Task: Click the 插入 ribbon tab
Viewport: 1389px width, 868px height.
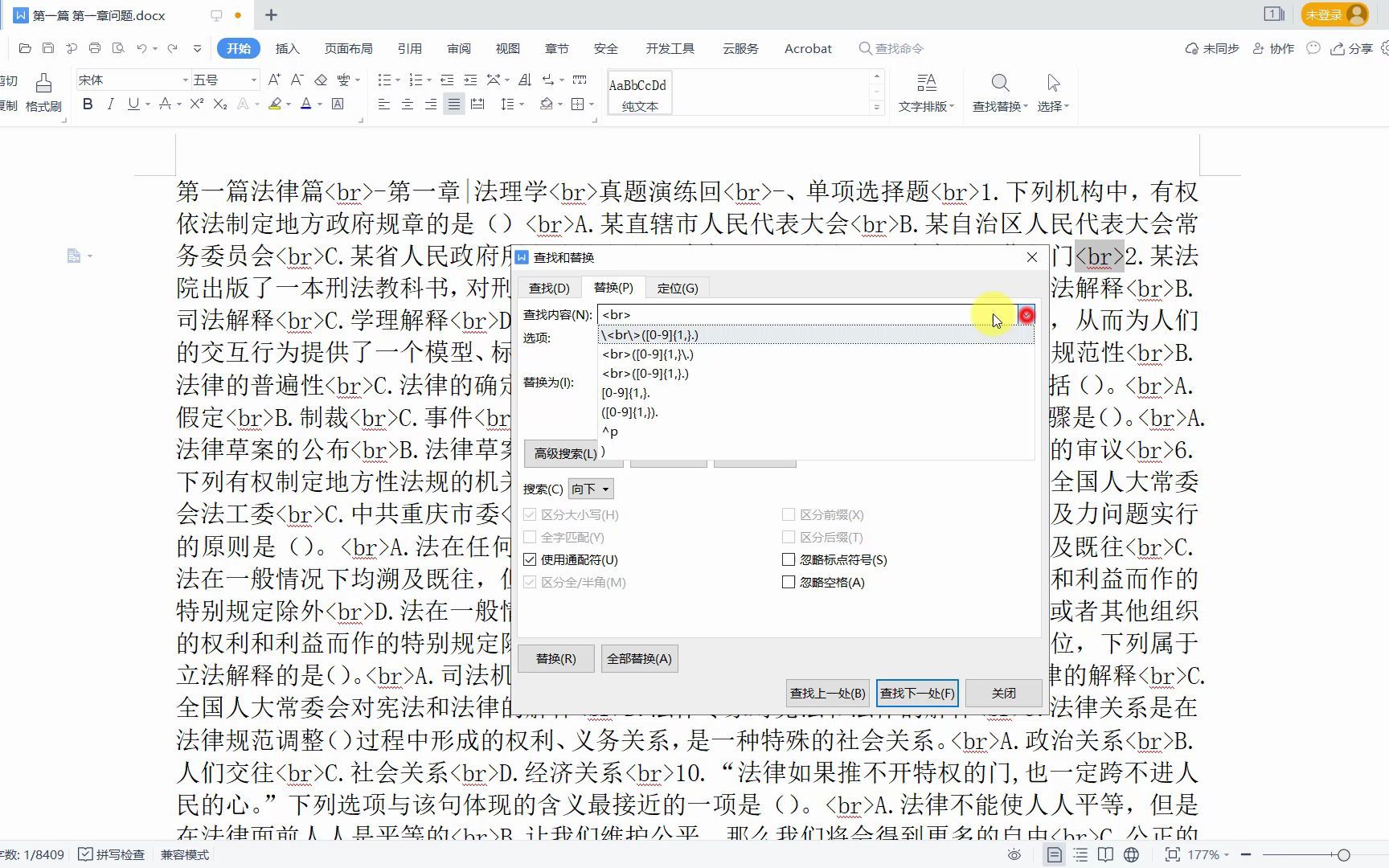Action: point(287,48)
